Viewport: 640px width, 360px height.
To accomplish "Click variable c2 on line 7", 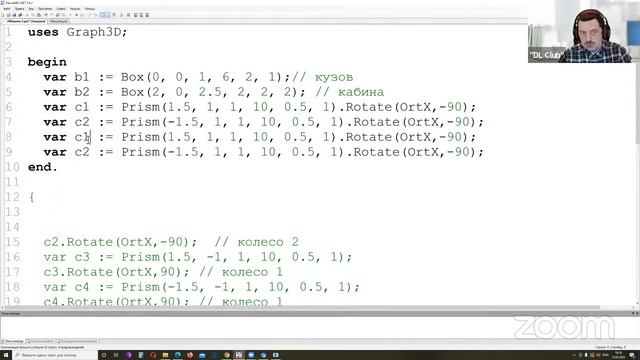I will click(x=82, y=122).
